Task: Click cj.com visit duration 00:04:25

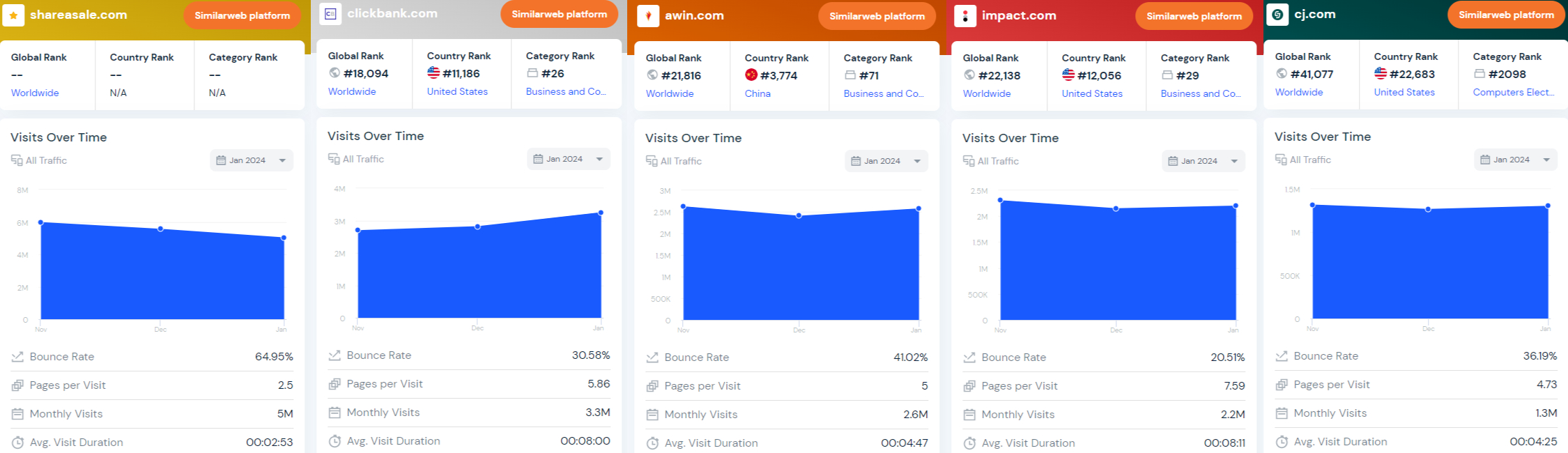Action: pyautogui.click(x=1534, y=442)
